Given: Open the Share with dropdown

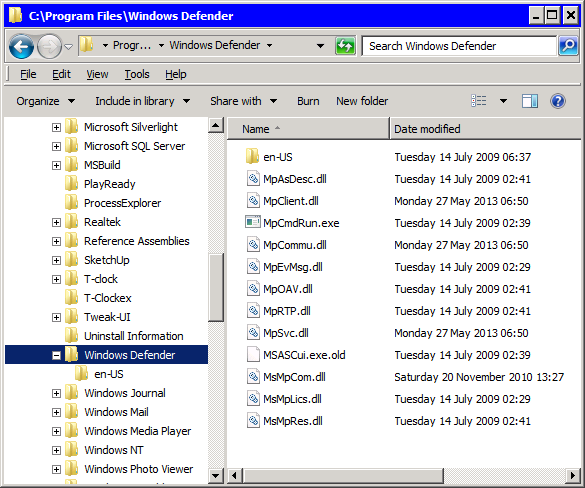Looking at the screenshot, I should pyautogui.click(x=244, y=101).
